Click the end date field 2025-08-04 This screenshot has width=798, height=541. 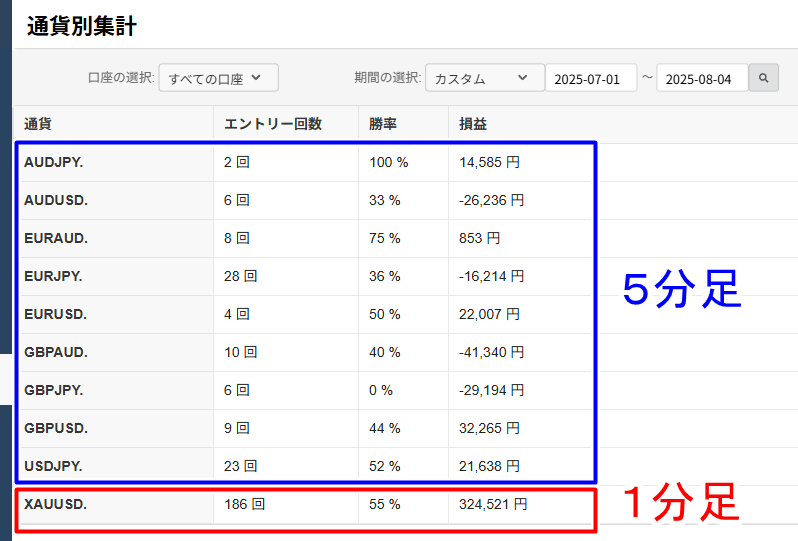(x=702, y=78)
